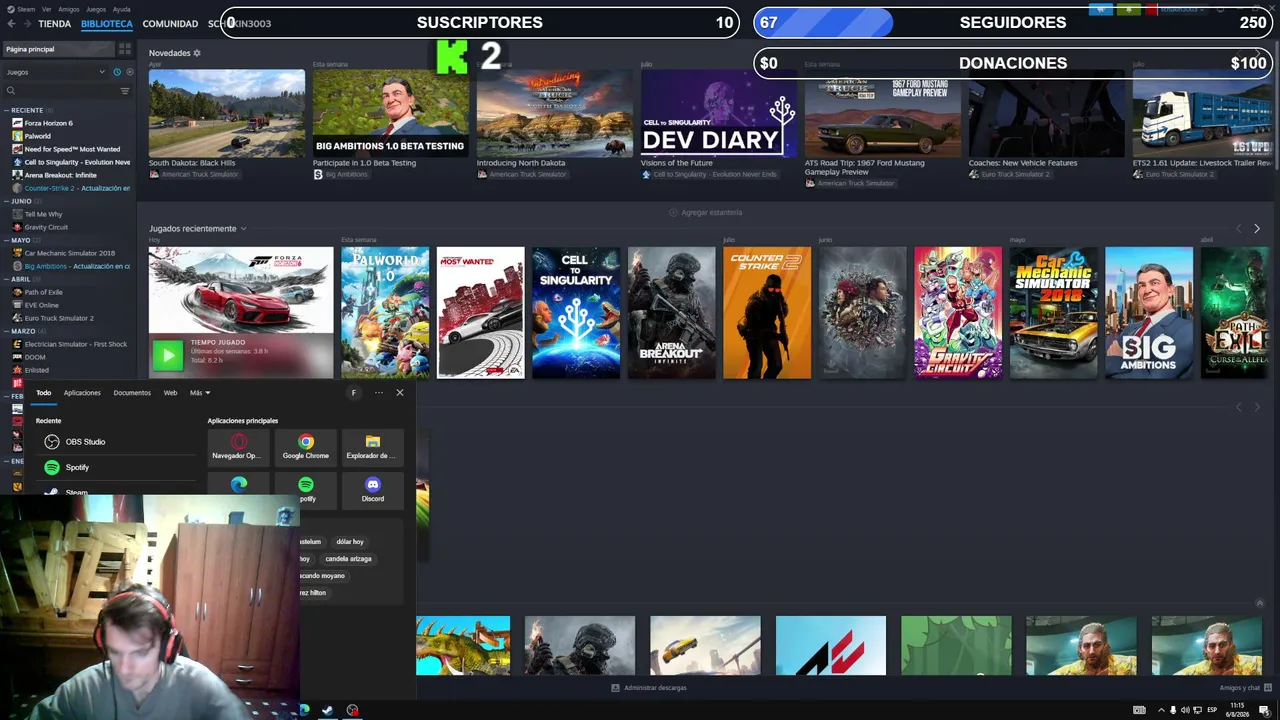
Task: Select DOOM in library list
Action: tap(35, 357)
